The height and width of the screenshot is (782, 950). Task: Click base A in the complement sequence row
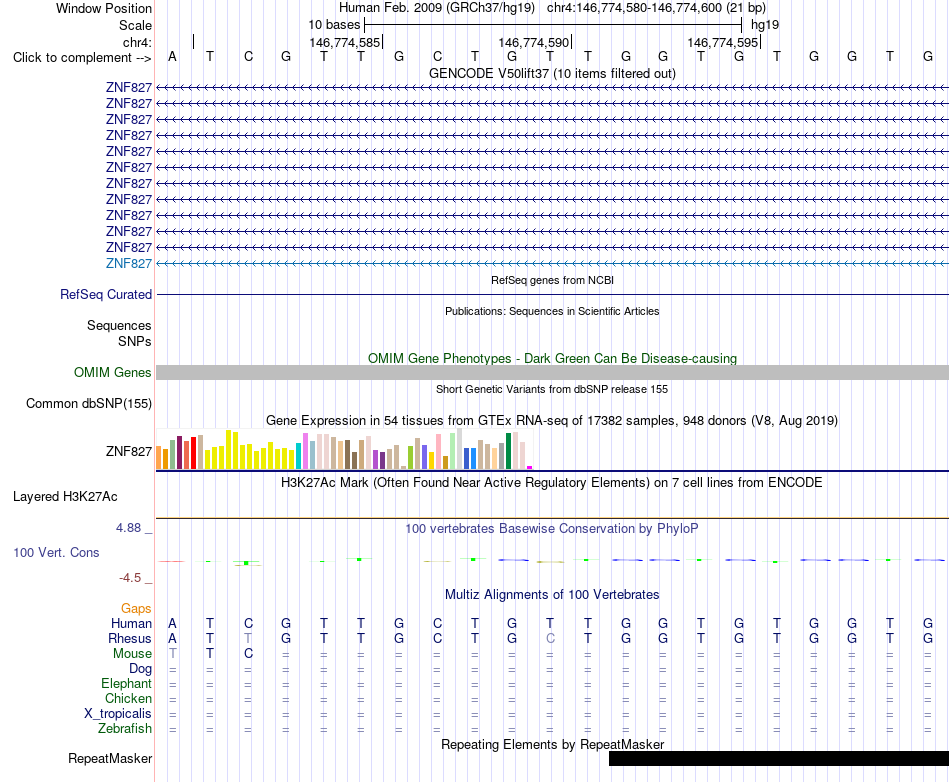coord(173,56)
